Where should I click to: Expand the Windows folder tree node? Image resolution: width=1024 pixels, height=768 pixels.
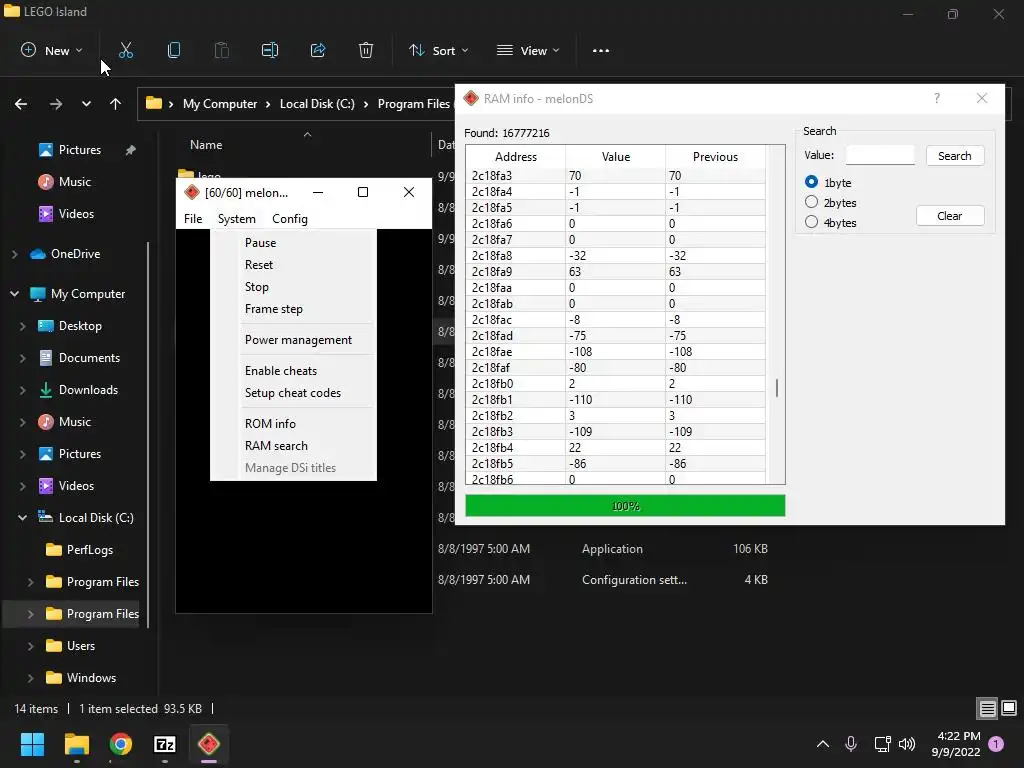click(x=30, y=678)
